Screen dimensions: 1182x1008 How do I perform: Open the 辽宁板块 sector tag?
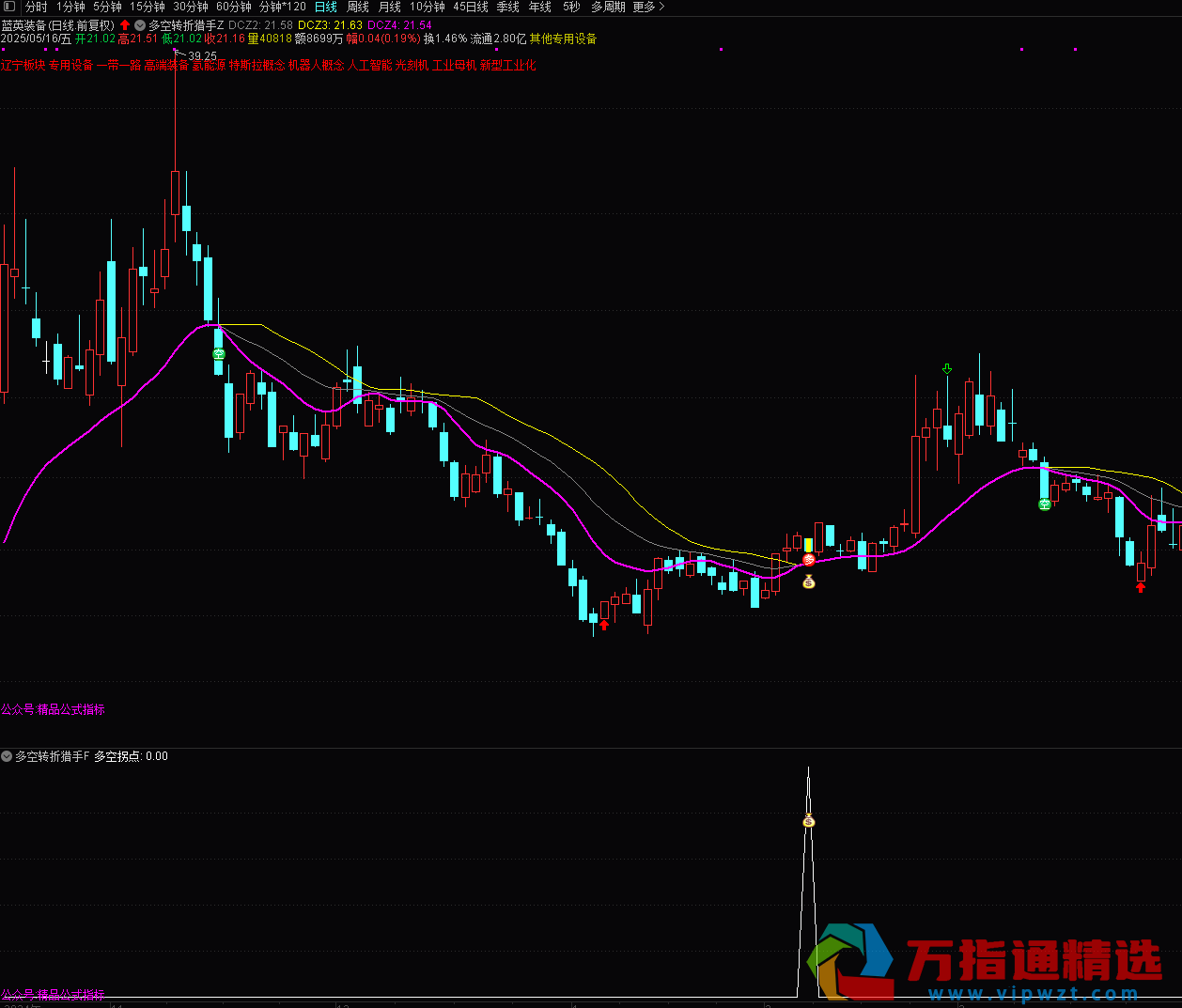pos(23,65)
